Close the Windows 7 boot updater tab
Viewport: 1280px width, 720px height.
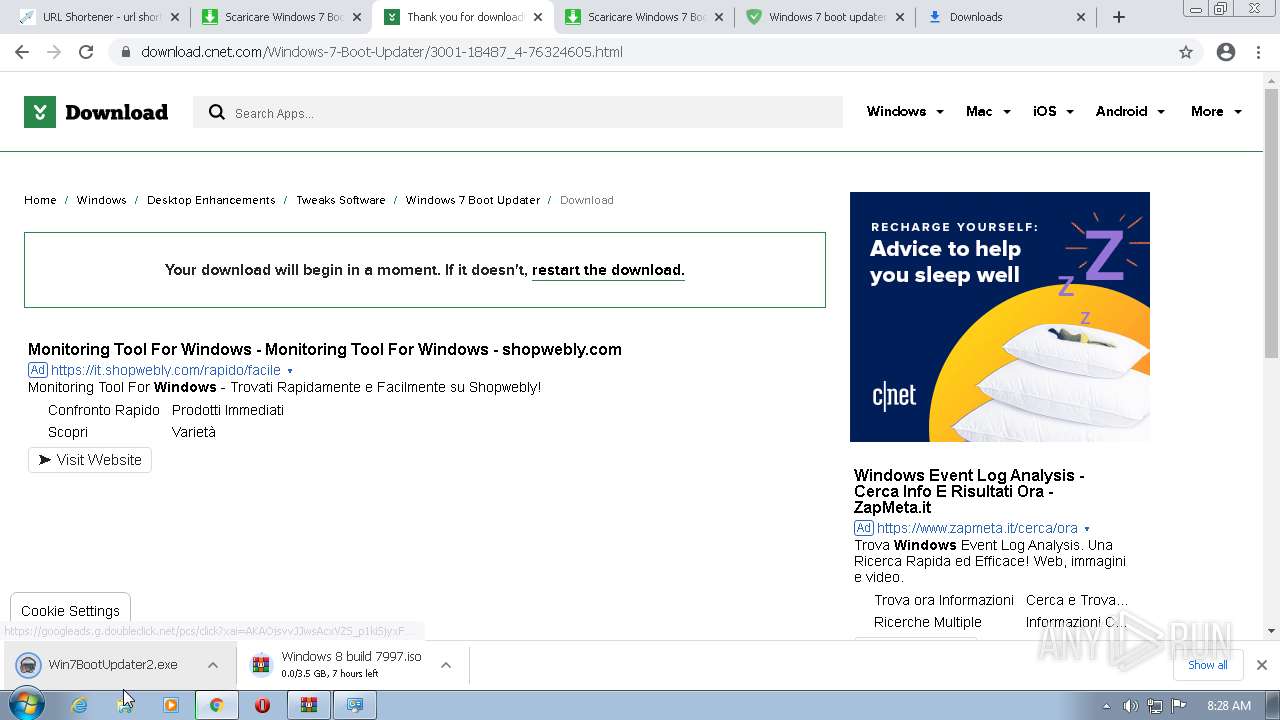coord(900,17)
